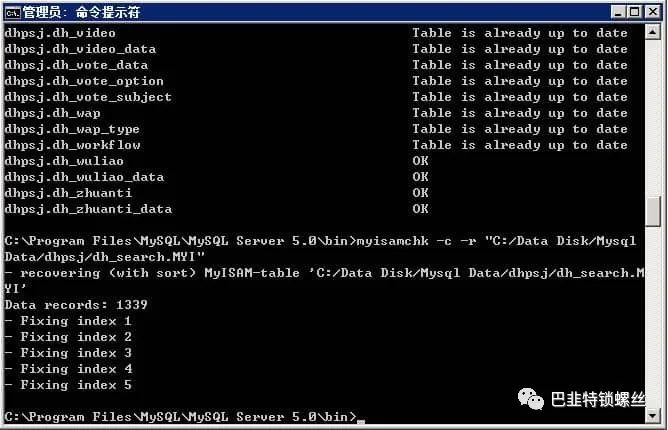This screenshot has width=668, height=430.
Task: Click the dhpsj.dh_workflow table name
Action: [72, 145]
